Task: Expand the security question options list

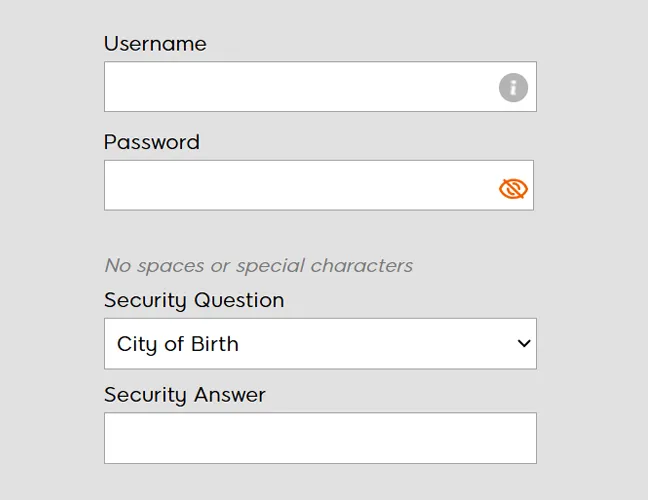Action: coord(320,343)
